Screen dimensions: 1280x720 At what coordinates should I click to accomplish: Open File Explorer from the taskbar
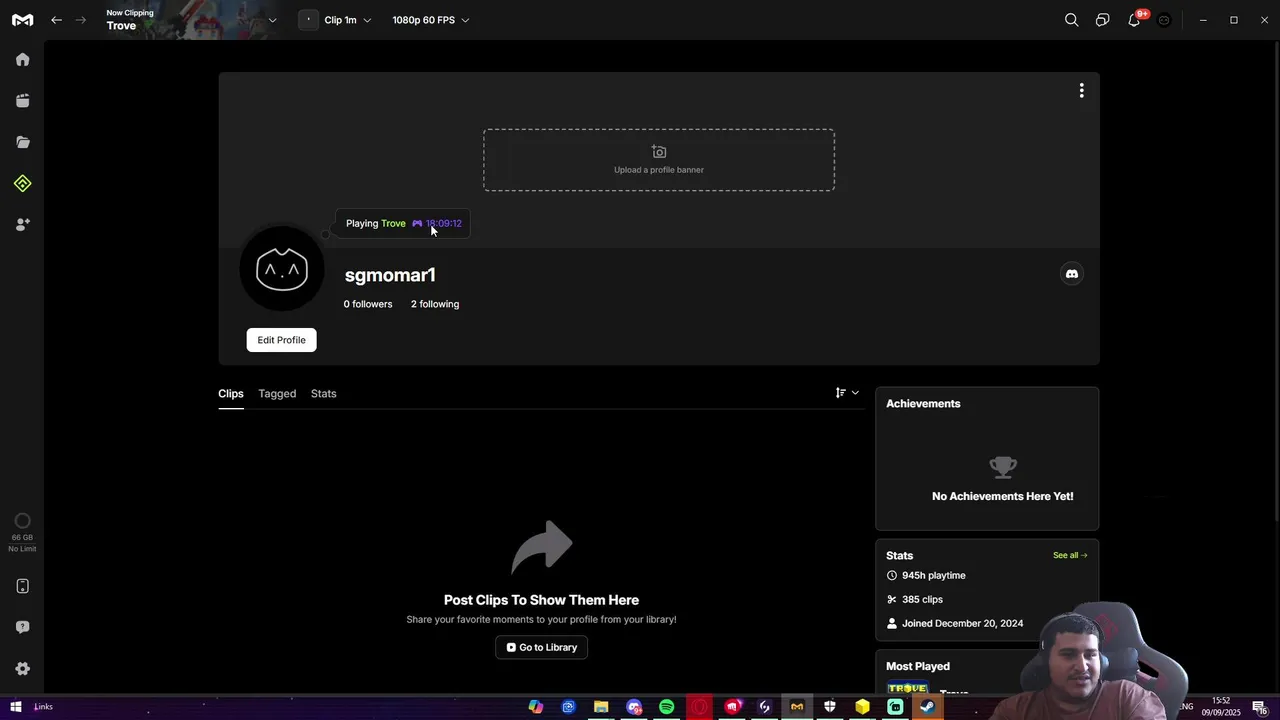point(601,707)
